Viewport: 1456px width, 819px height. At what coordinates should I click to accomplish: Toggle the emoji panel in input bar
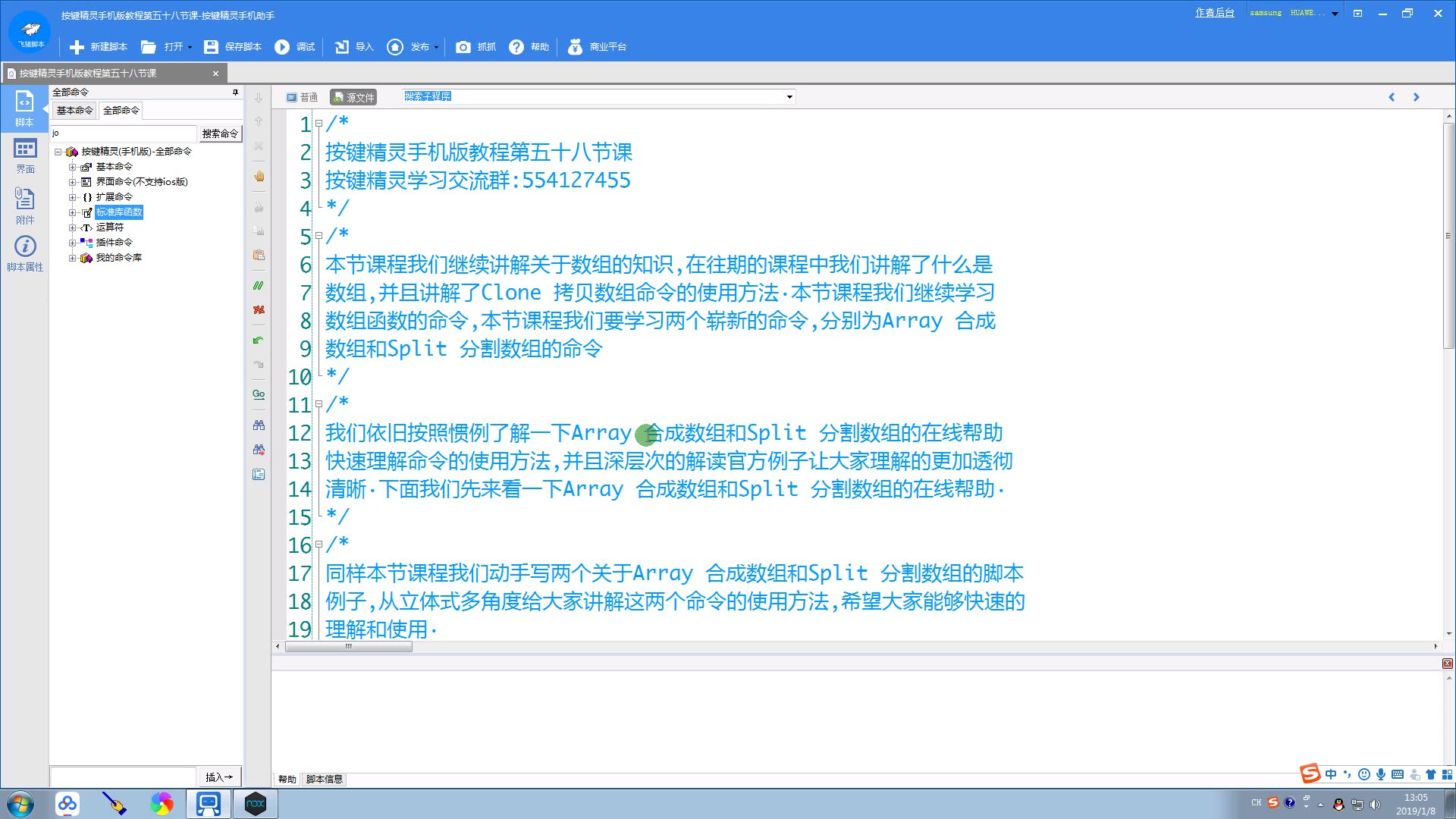click(1363, 774)
